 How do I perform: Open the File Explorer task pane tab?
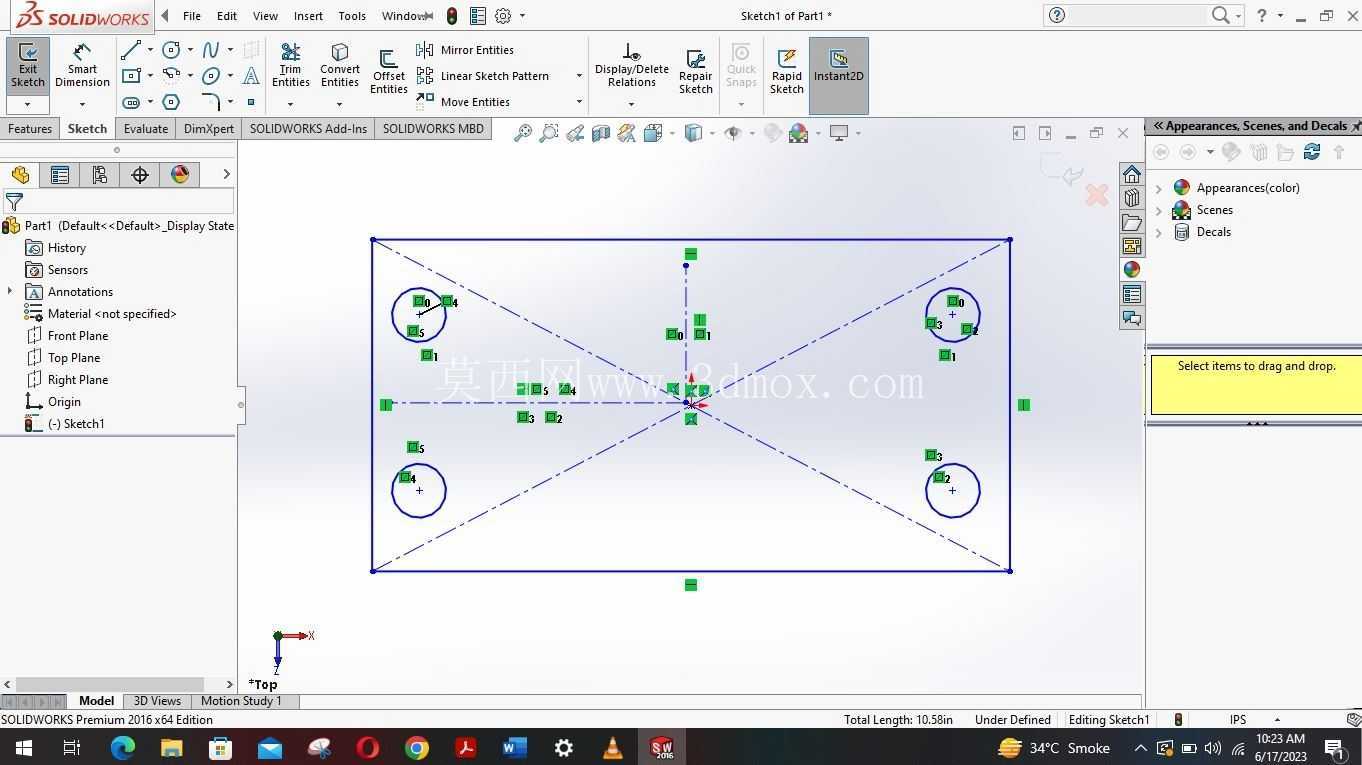(x=1132, y=222)
